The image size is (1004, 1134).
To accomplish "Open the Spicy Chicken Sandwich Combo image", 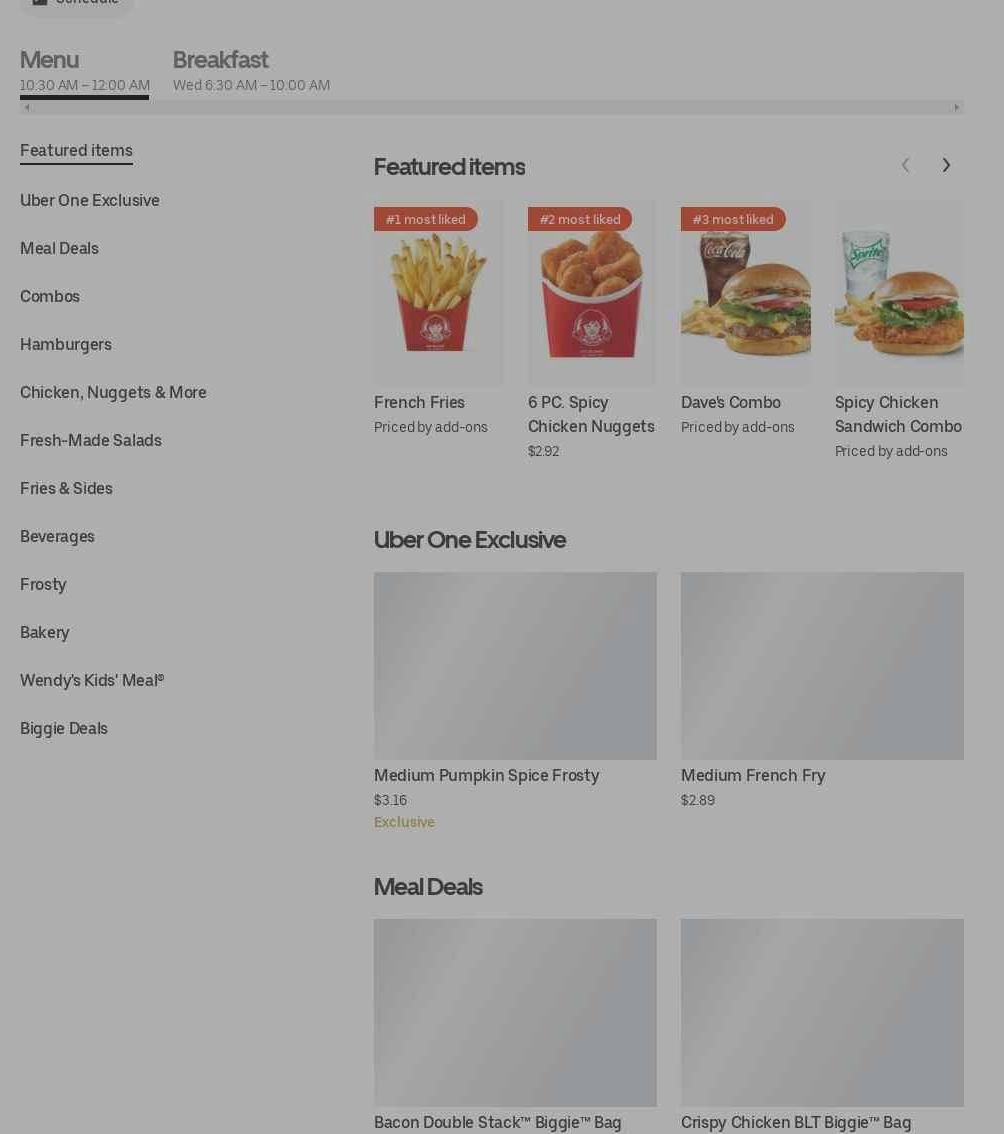I will point(899,293).
